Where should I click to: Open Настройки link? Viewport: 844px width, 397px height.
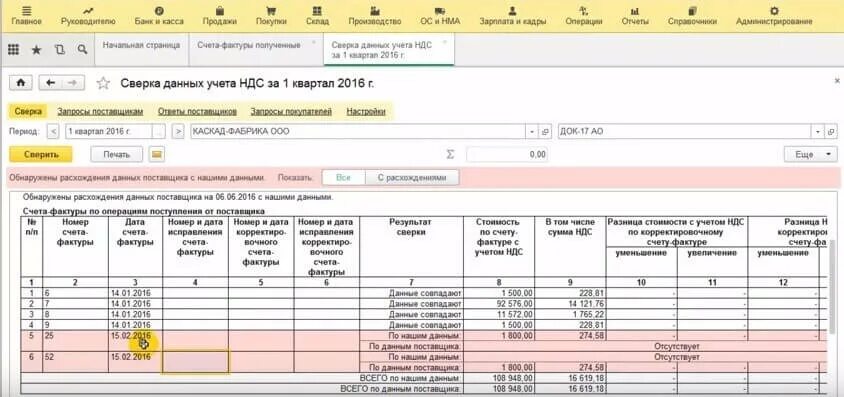point(366,111)
